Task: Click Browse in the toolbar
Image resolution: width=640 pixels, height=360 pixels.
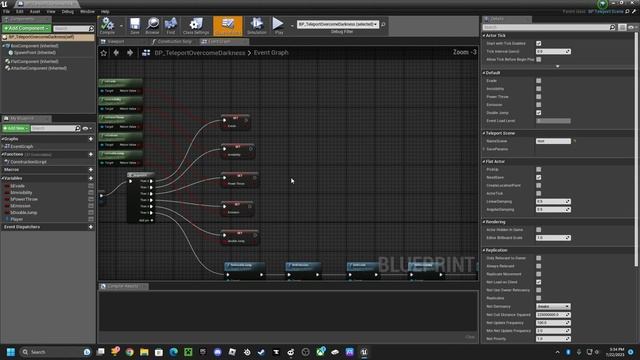Action: 152,25
